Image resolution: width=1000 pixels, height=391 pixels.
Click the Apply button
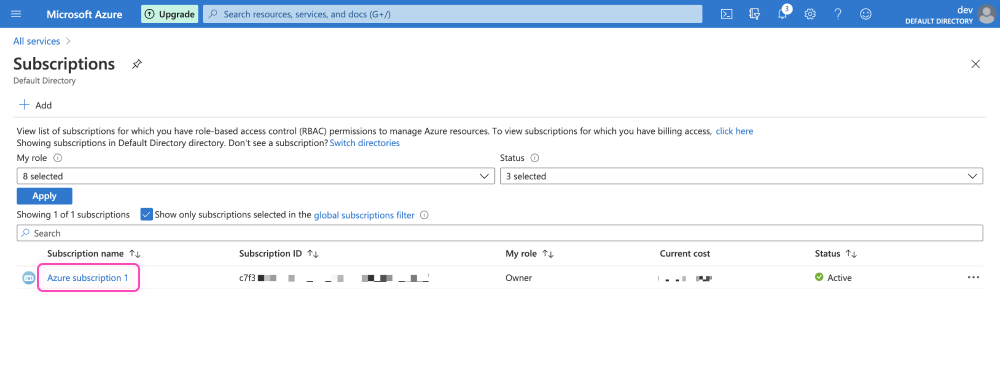pos(45,196)
